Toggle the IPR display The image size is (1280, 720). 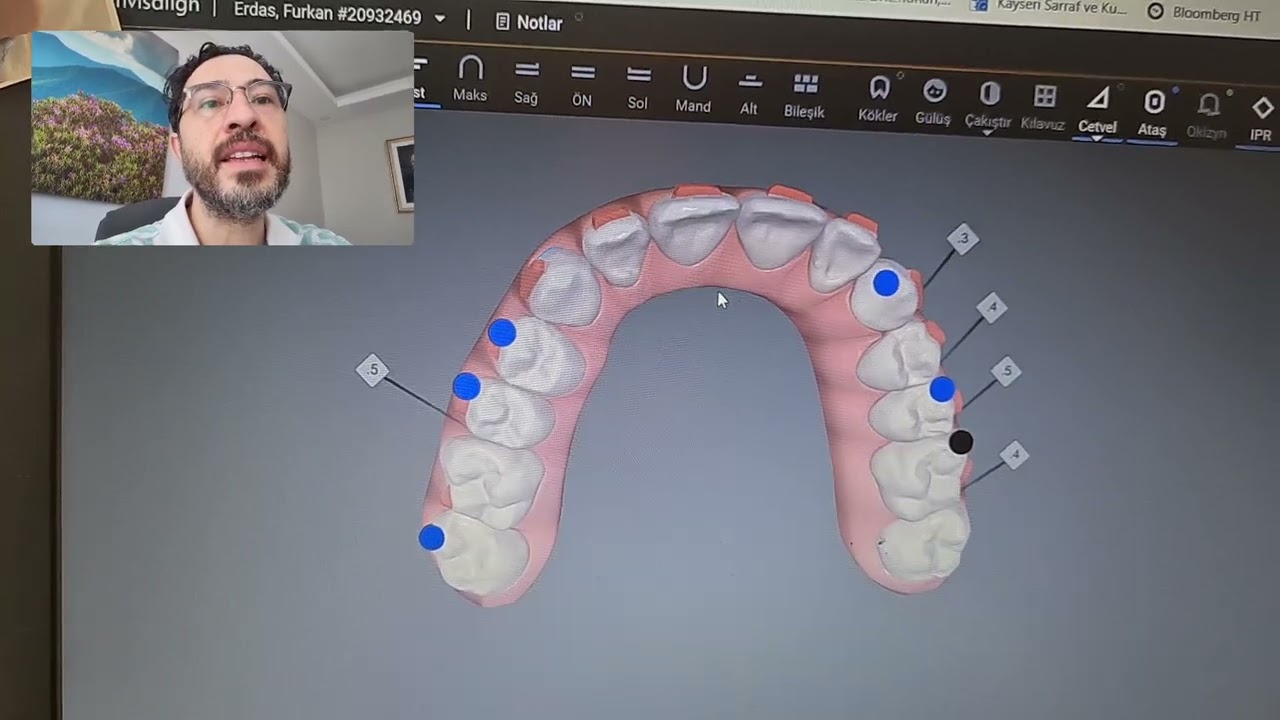click(x=1261, y=119)
